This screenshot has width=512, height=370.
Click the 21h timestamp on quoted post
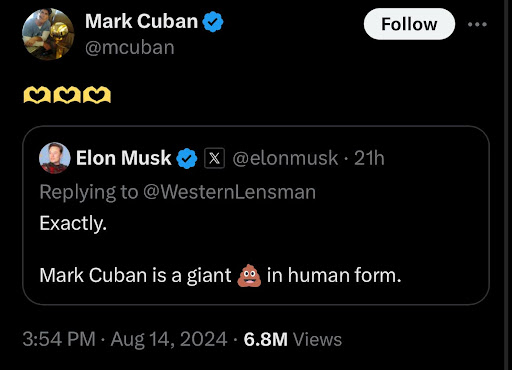pos(369,158)
